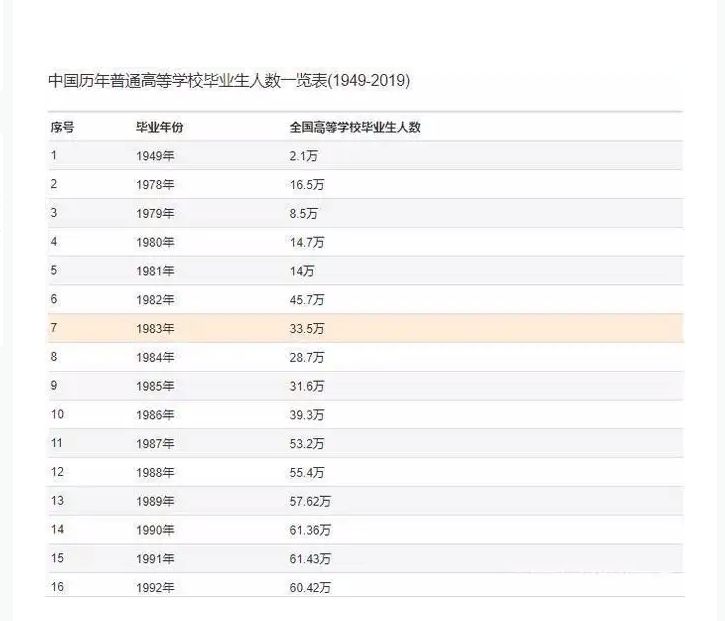The height and width of the screenshot is (621, 725).
Task: Select the 1978年 year cell
Action: (155, 184)
